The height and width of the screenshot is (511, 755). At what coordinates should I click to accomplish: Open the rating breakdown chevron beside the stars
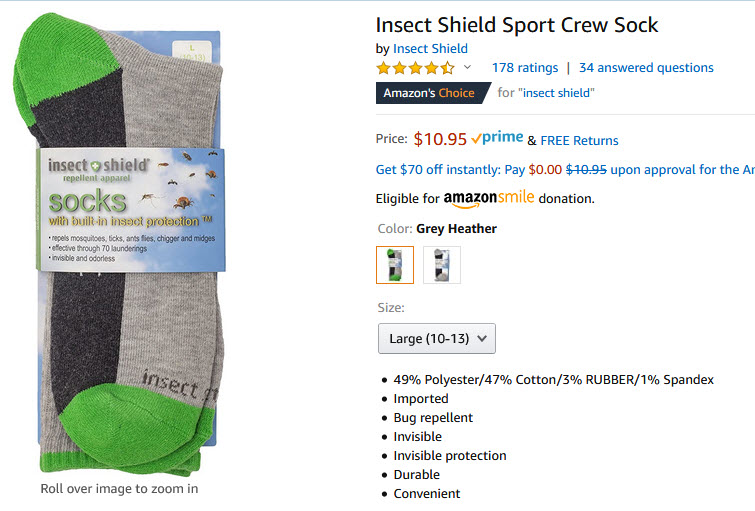[x=467, y=68]
